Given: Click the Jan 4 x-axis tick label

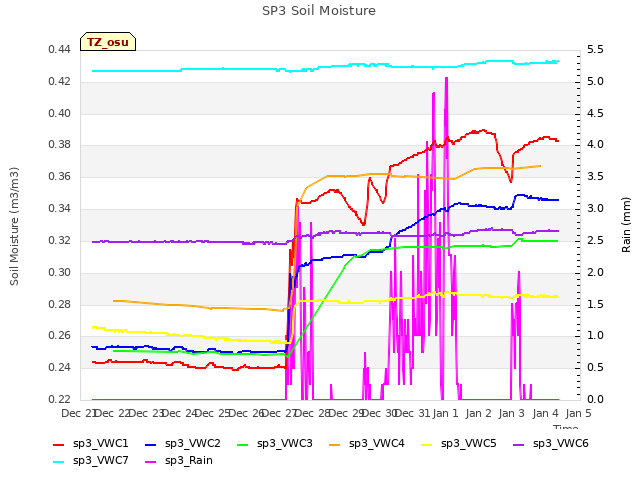Looking at the screenshot, I should coord(545,413).
